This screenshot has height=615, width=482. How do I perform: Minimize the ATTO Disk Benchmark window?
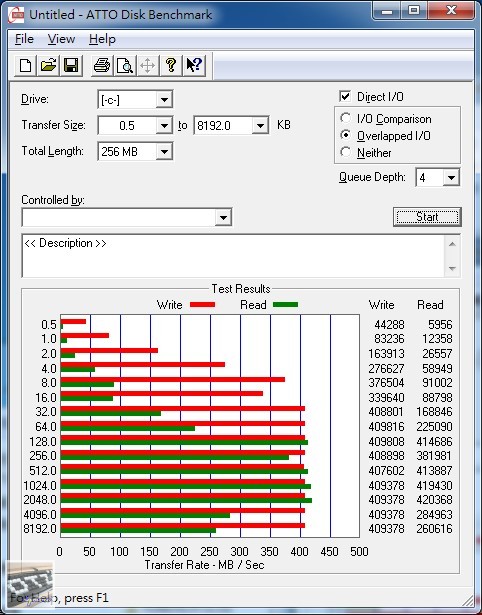coord(387,10)
